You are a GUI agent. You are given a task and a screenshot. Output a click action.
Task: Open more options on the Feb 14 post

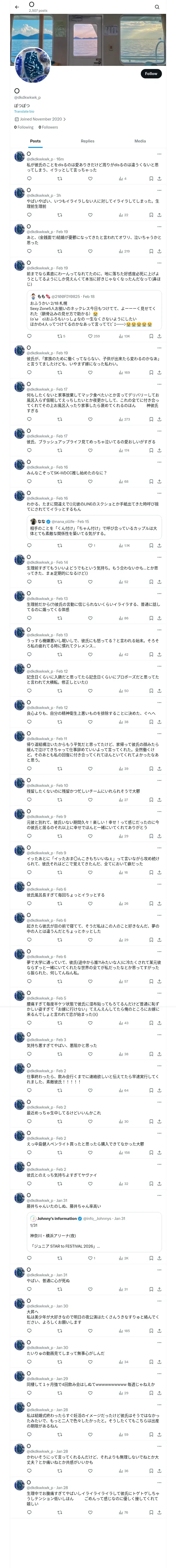(159, 558)
